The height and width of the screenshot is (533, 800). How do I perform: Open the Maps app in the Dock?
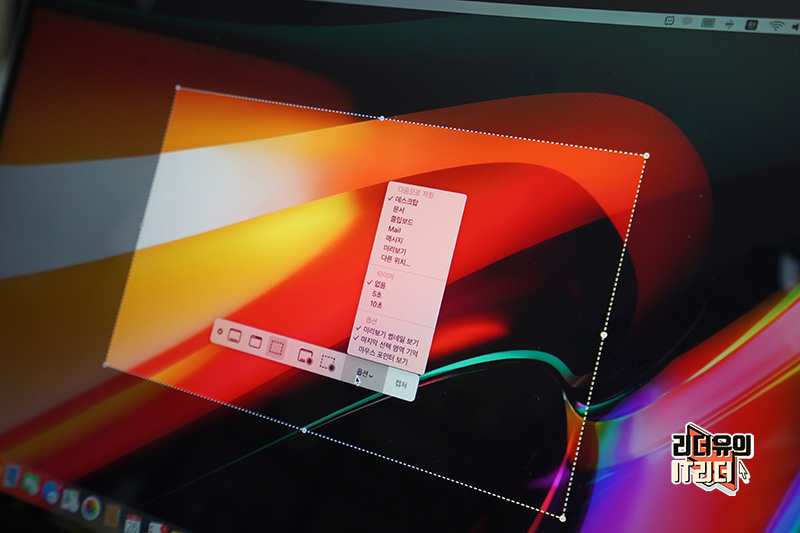click(x=70, y=500)
